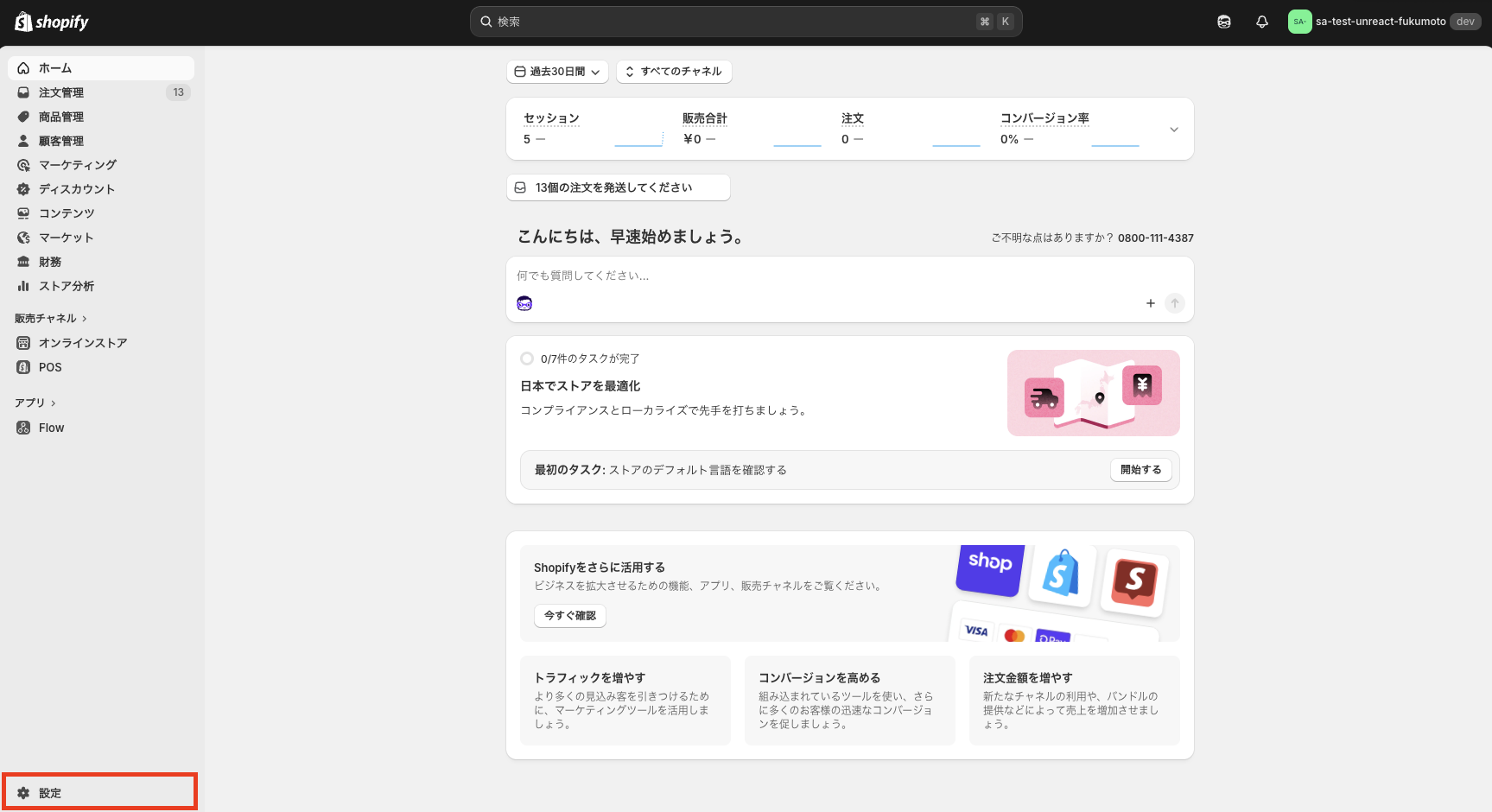The image size is (1492, 812).
Task: Click the gear icon beside 設定
Action: (23, 793)
